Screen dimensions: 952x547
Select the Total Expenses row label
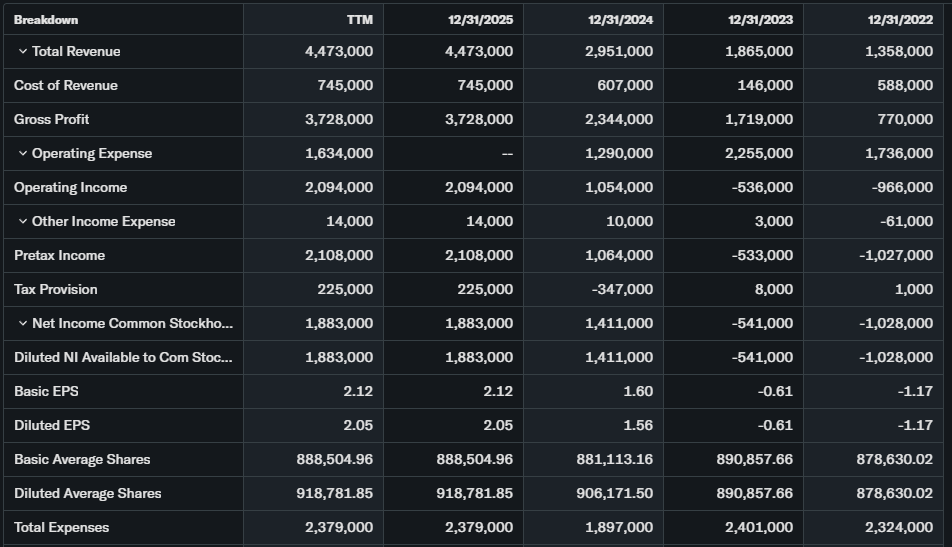pos(62,528)
